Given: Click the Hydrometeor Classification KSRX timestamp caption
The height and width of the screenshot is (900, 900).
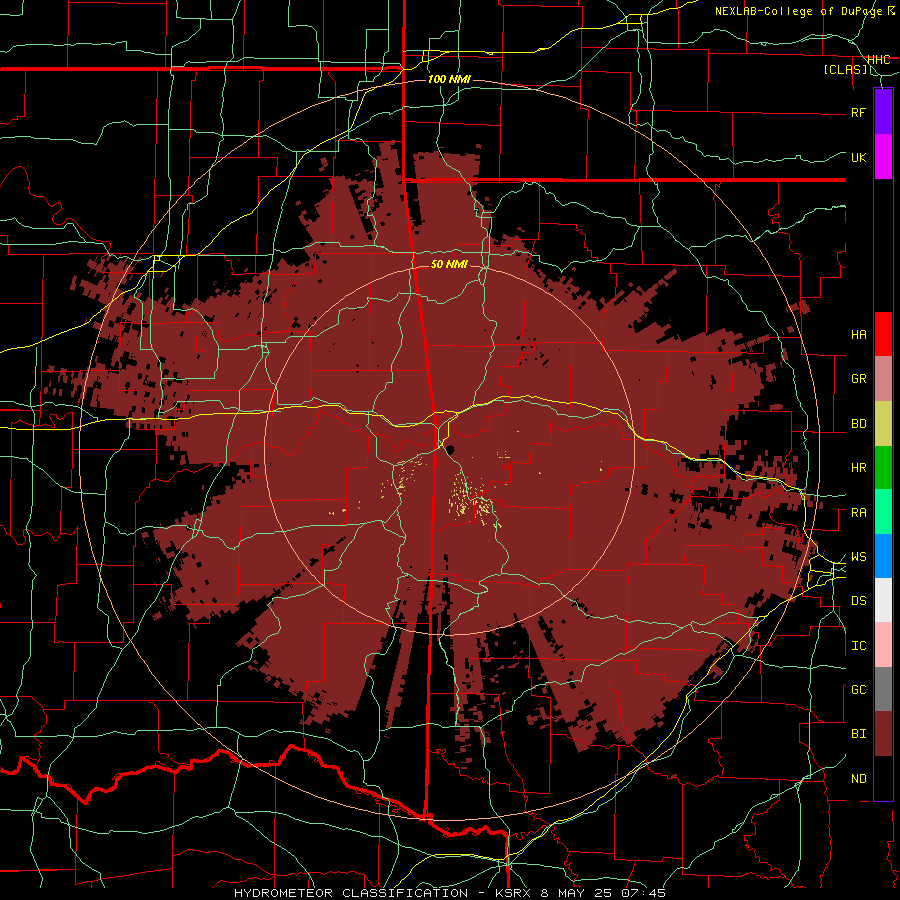Looking at the screenshot, I should point(450,893).
